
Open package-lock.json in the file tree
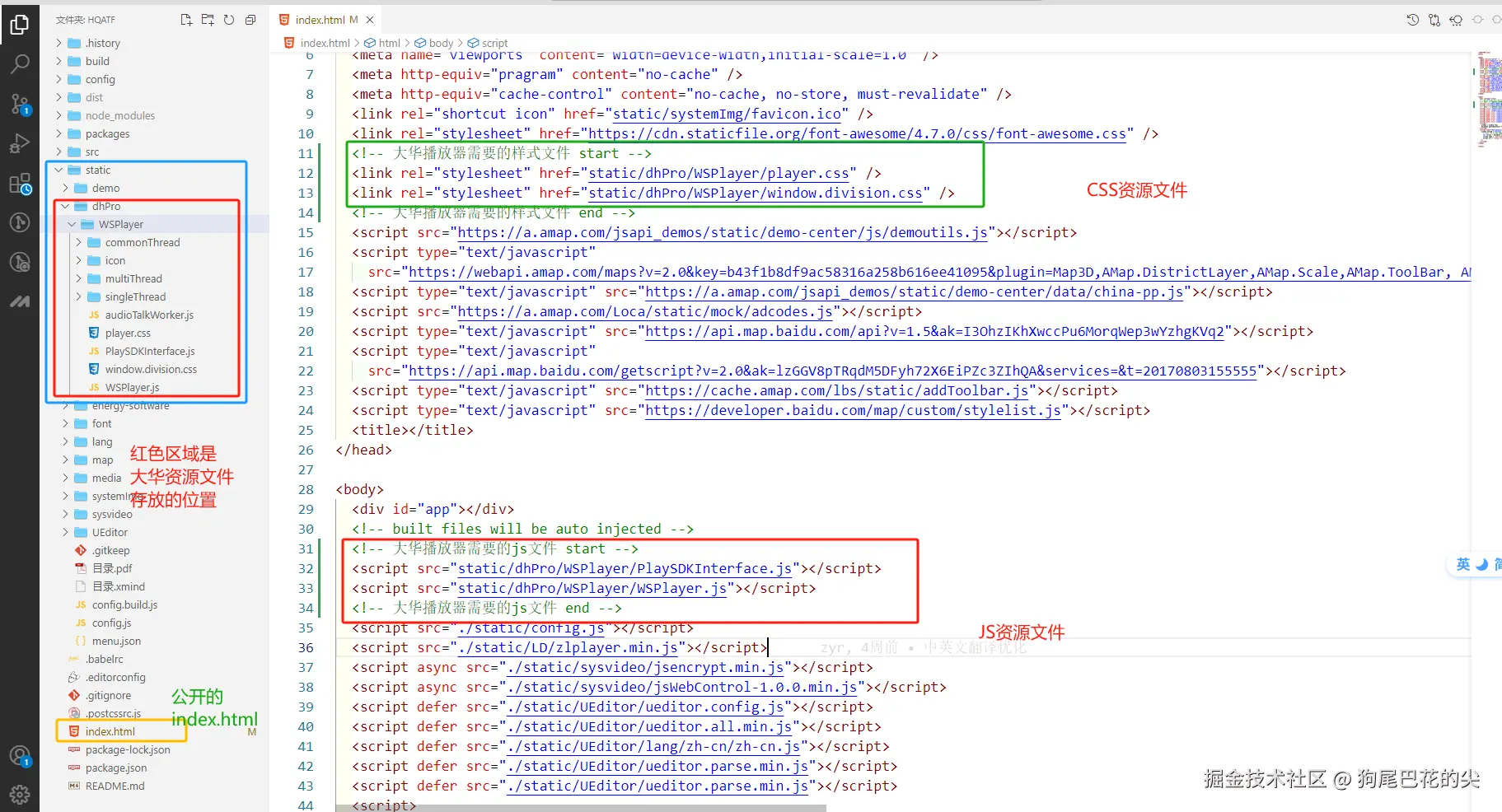128,749
